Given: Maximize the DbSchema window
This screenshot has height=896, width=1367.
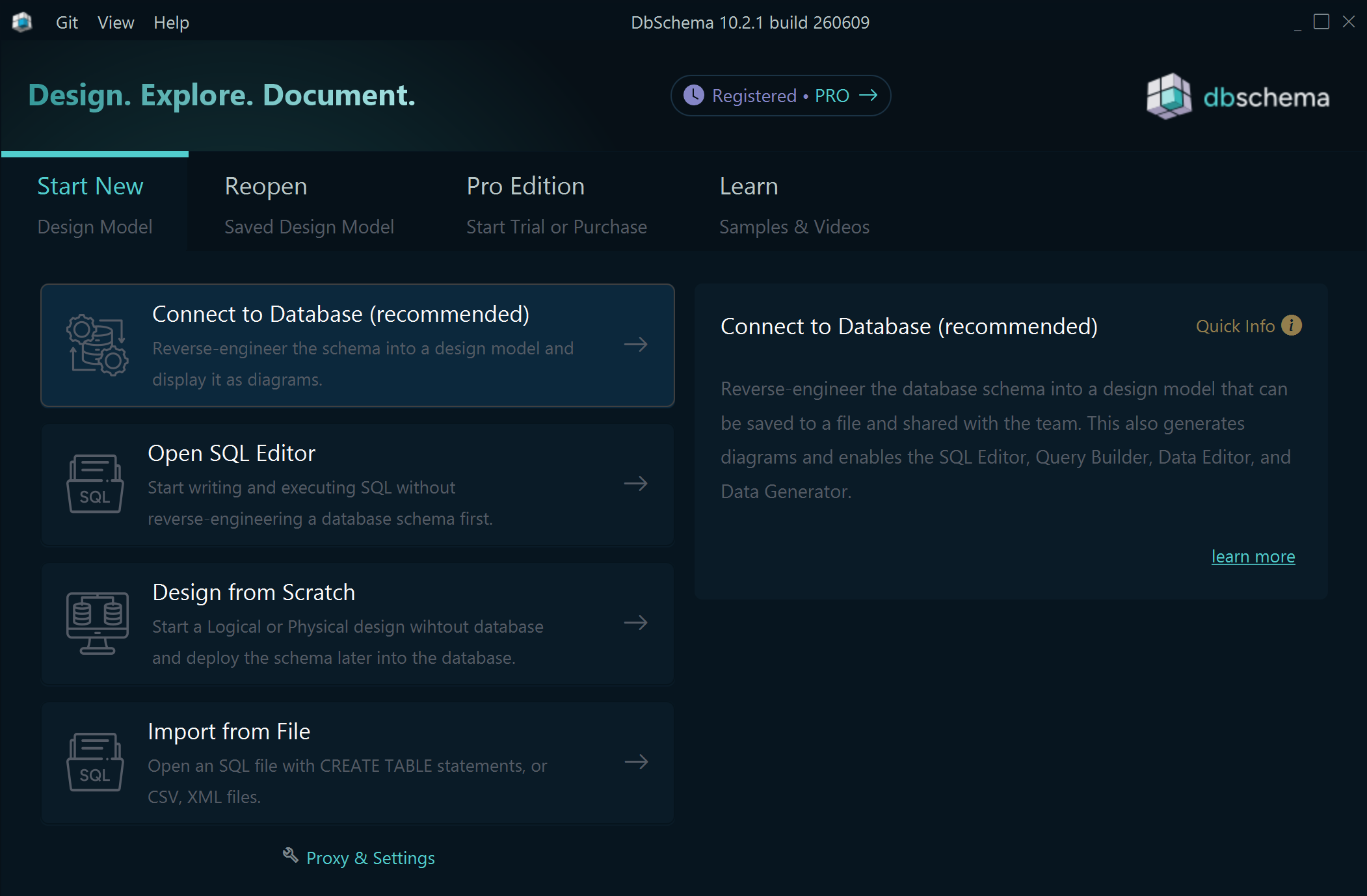Looking at the screenshot, I should tap(1321, 21).
